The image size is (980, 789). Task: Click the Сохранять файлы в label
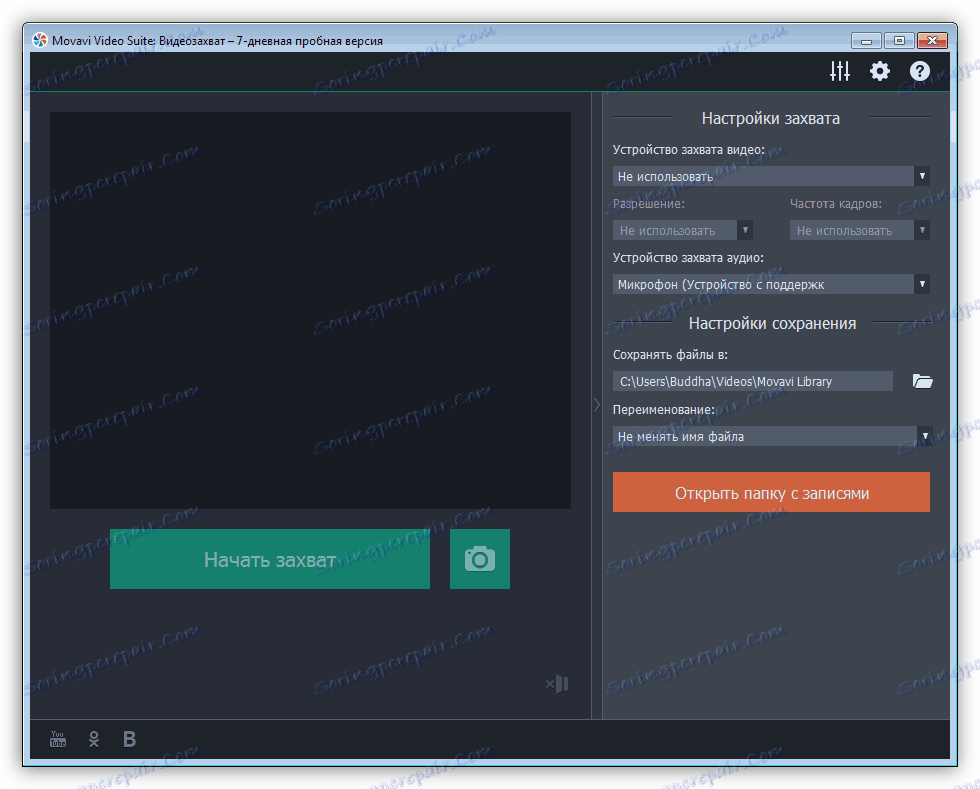670,354
